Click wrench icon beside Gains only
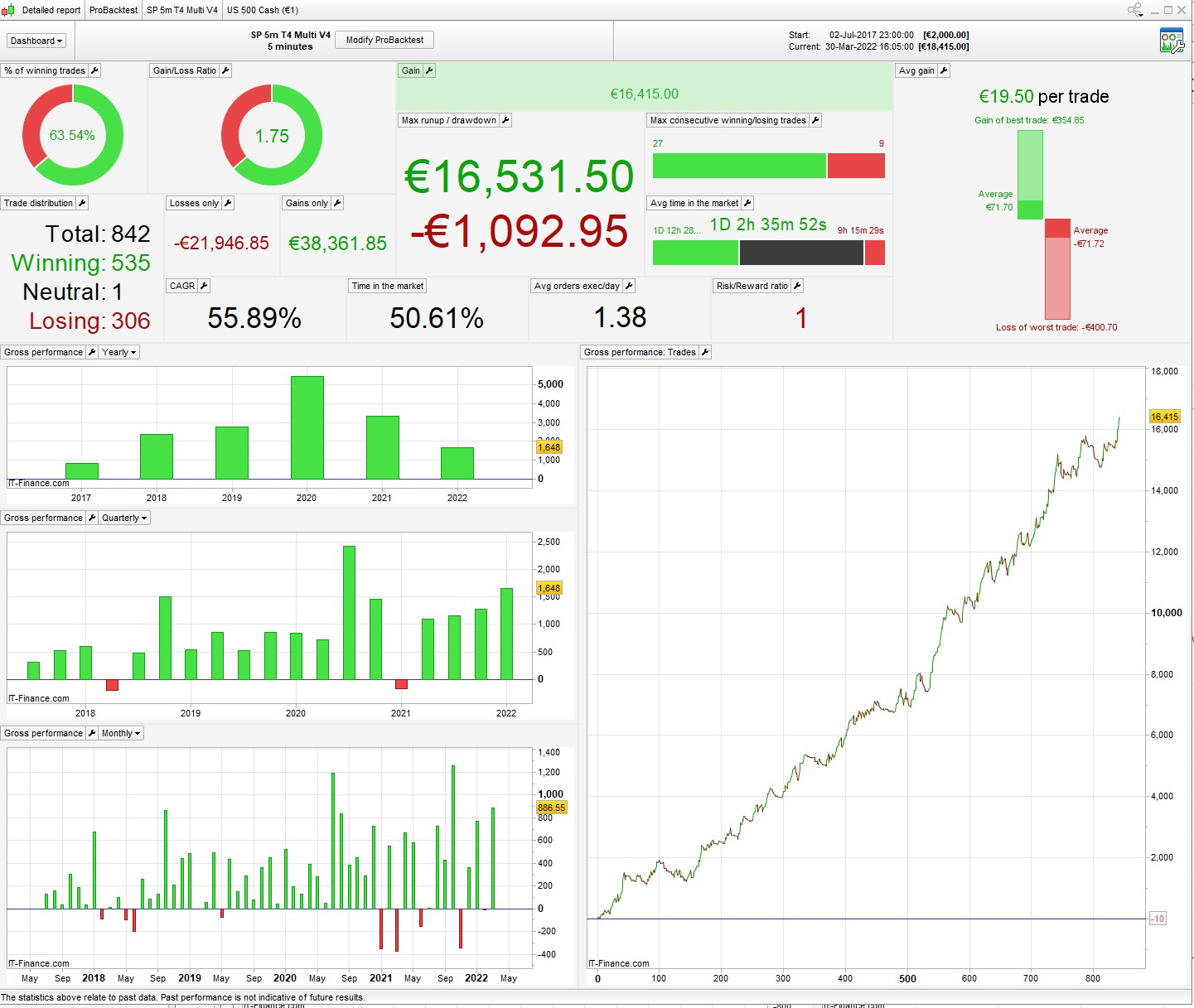 [337, 203]
